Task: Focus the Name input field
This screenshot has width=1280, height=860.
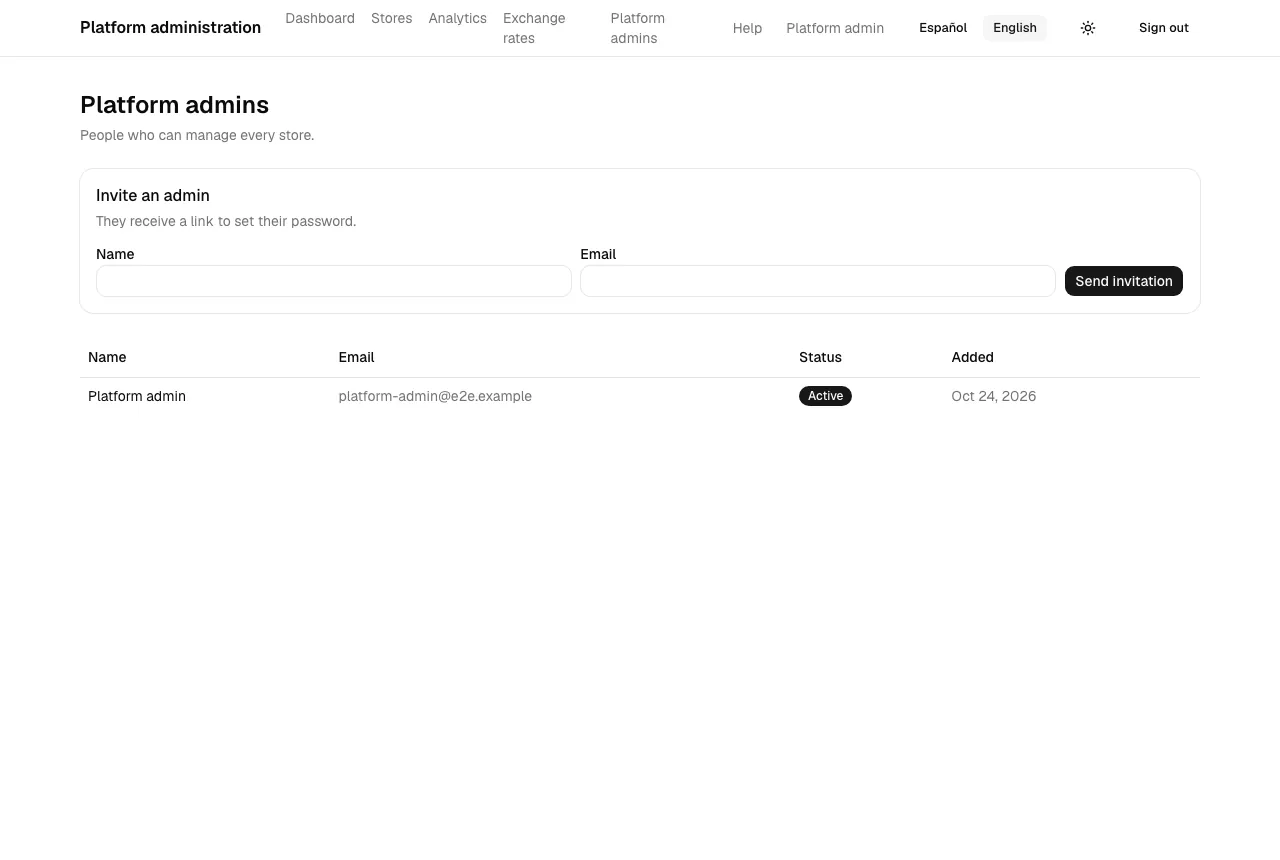Action: 334,281
